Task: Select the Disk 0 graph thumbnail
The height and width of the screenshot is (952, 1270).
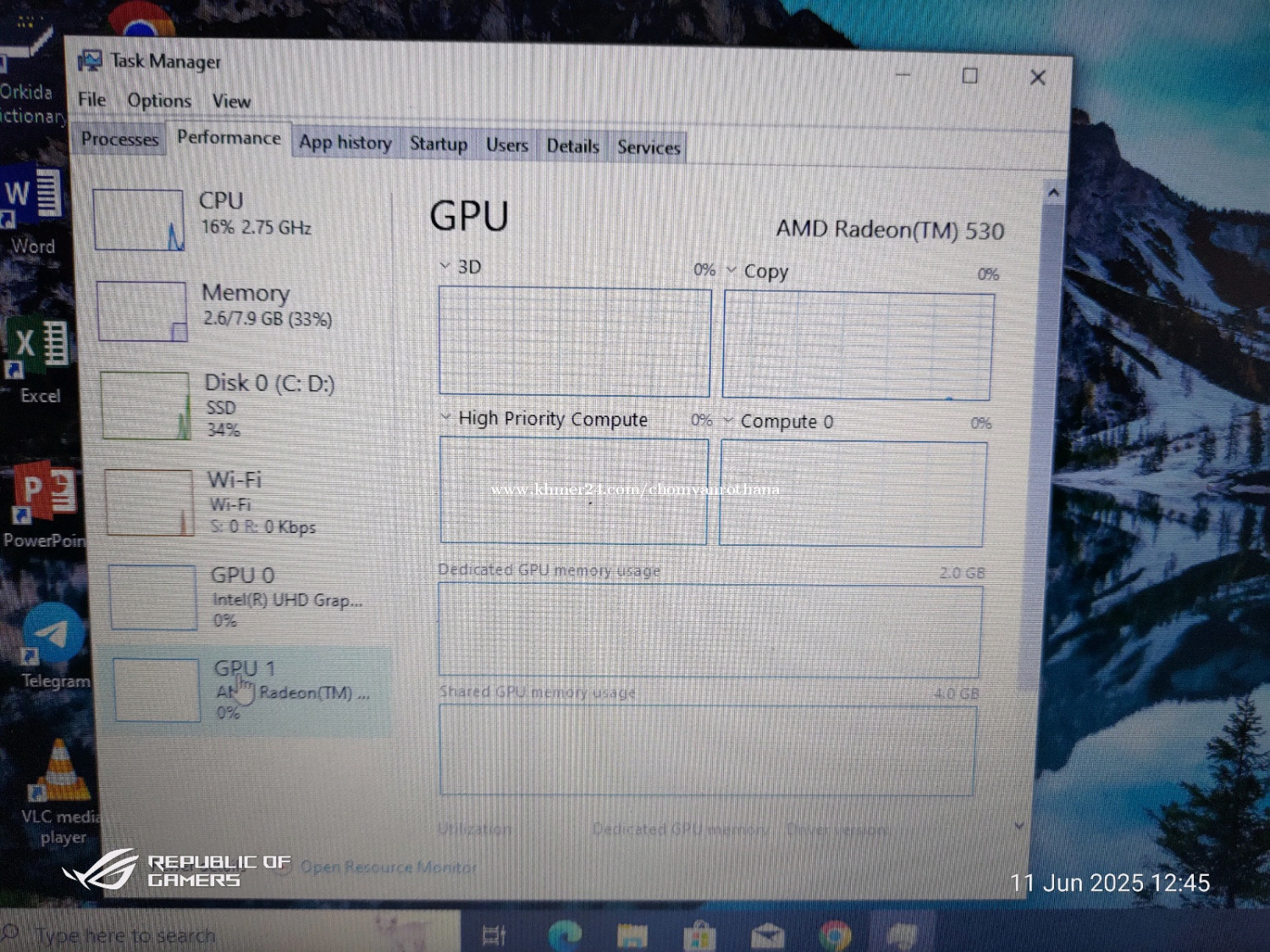Action: click(x=146, y=405)
